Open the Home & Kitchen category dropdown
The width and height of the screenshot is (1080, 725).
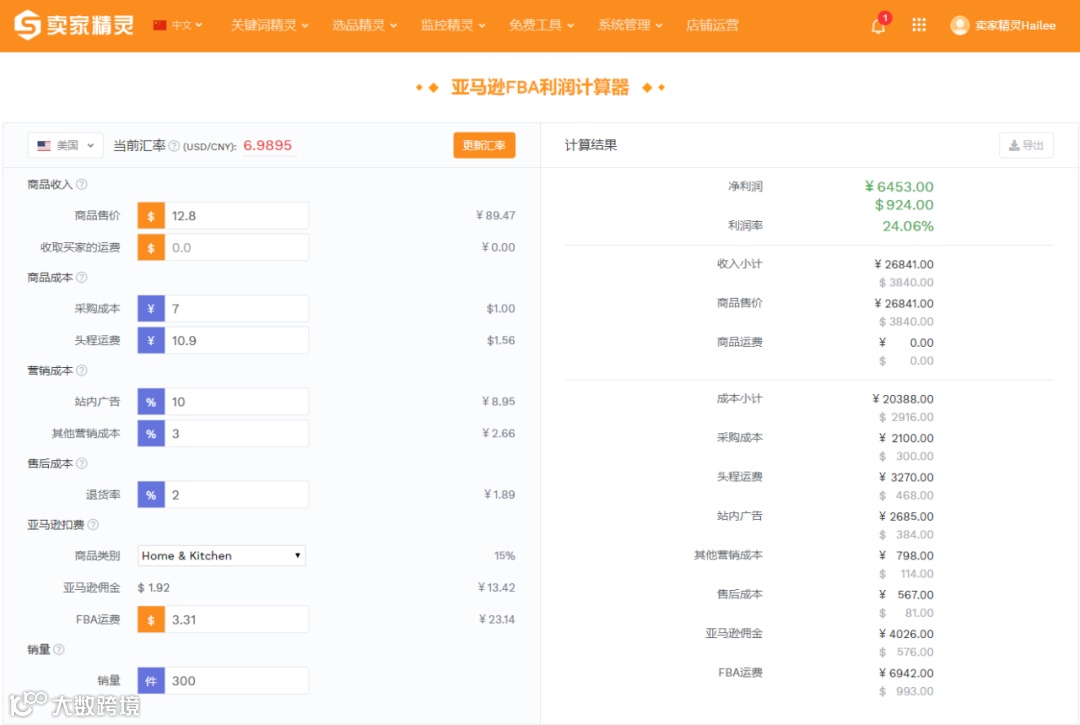[221, 556]
